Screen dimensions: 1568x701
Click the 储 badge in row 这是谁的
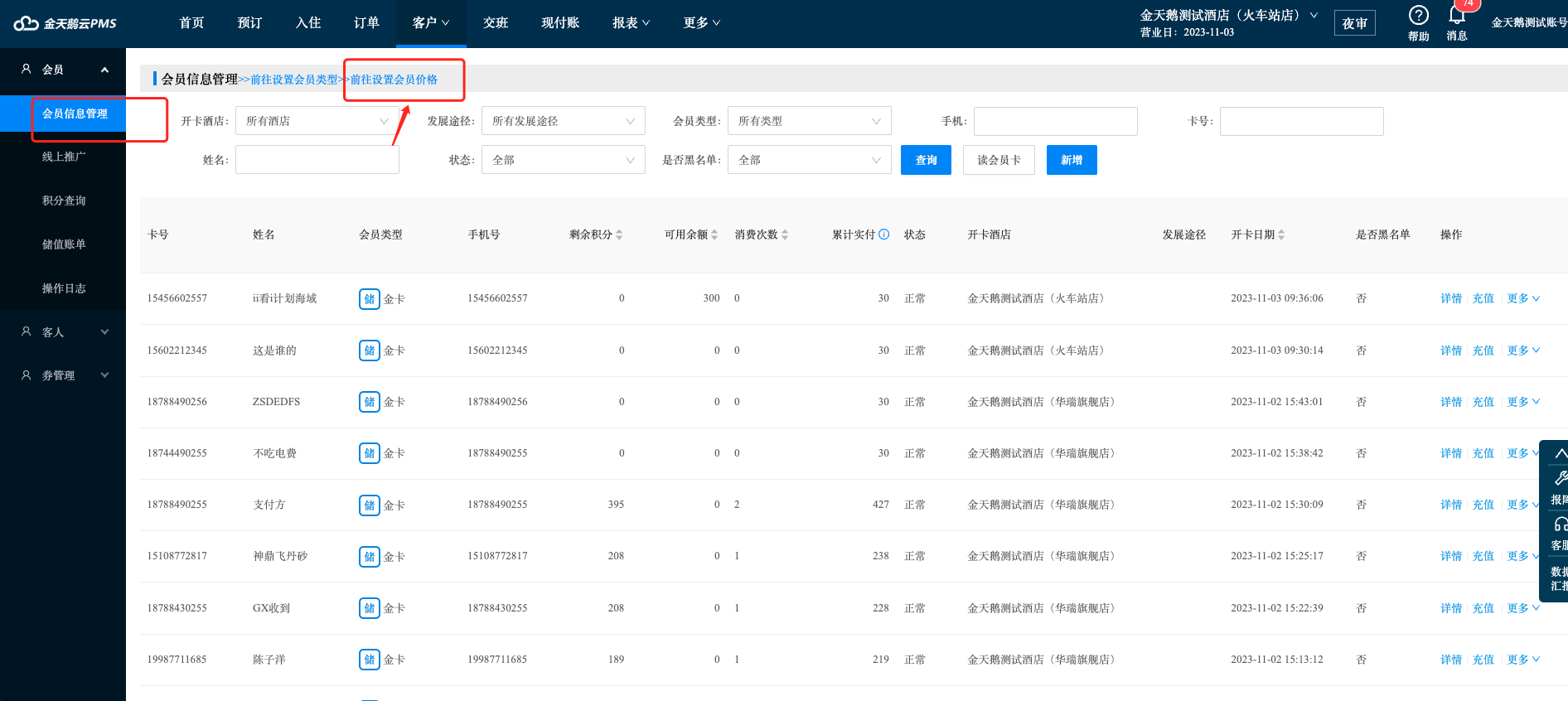tap(370, 350)
